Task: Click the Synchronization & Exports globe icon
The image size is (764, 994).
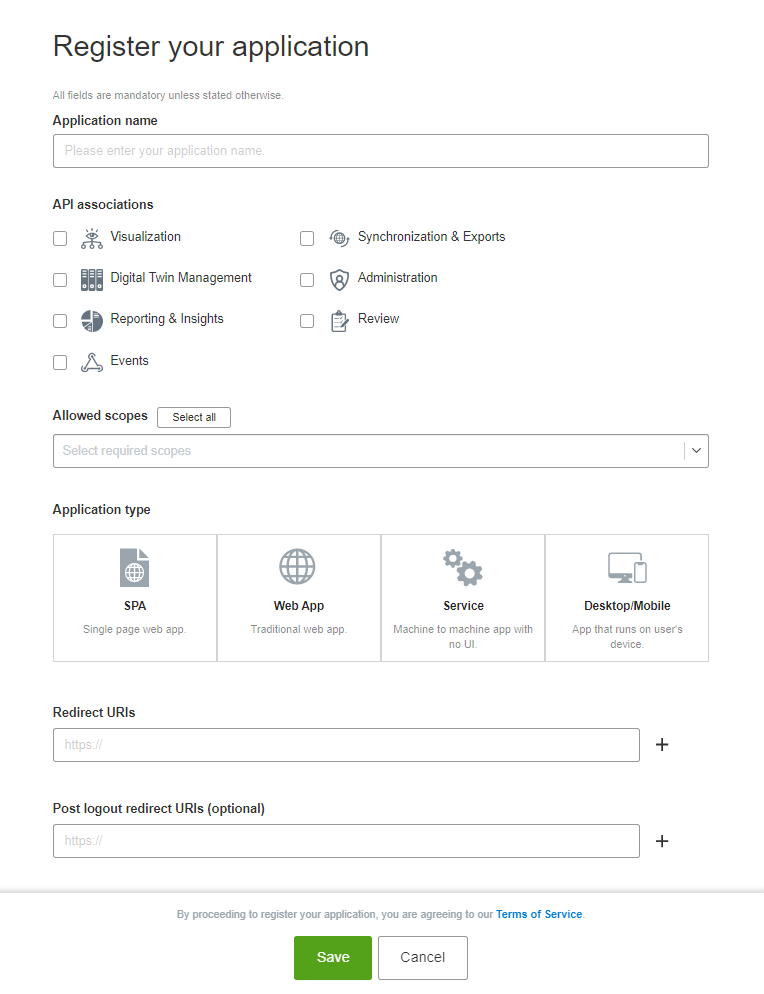Action: point(339,238)
